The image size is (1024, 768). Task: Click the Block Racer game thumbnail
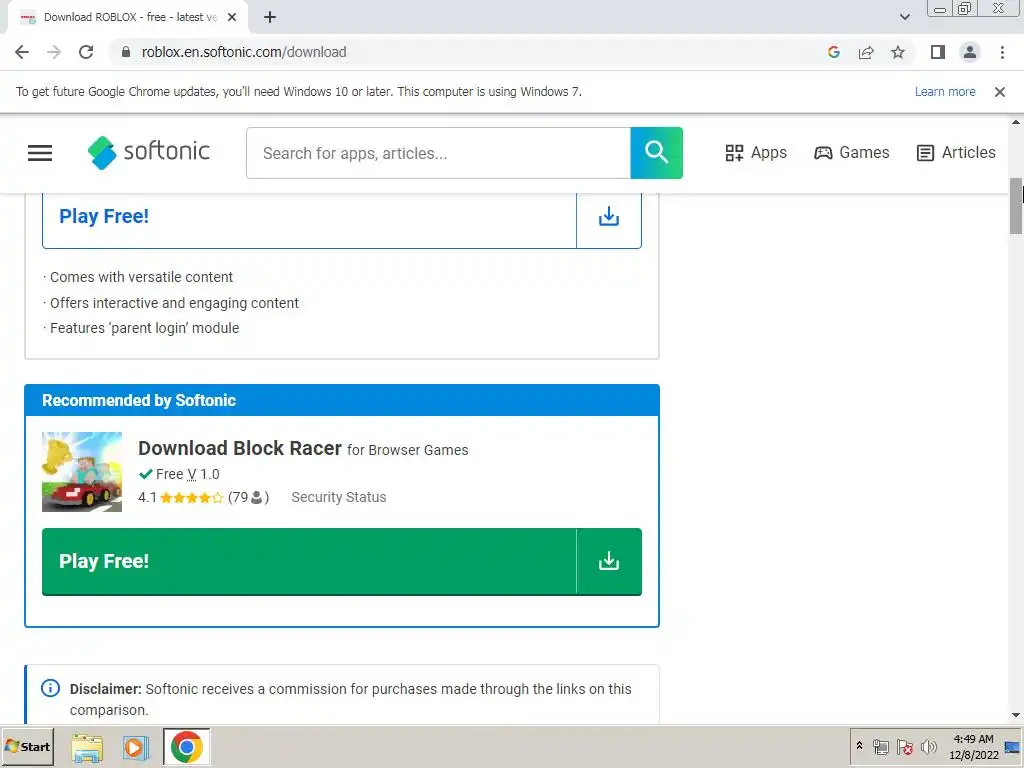click(x=82, y=472)
